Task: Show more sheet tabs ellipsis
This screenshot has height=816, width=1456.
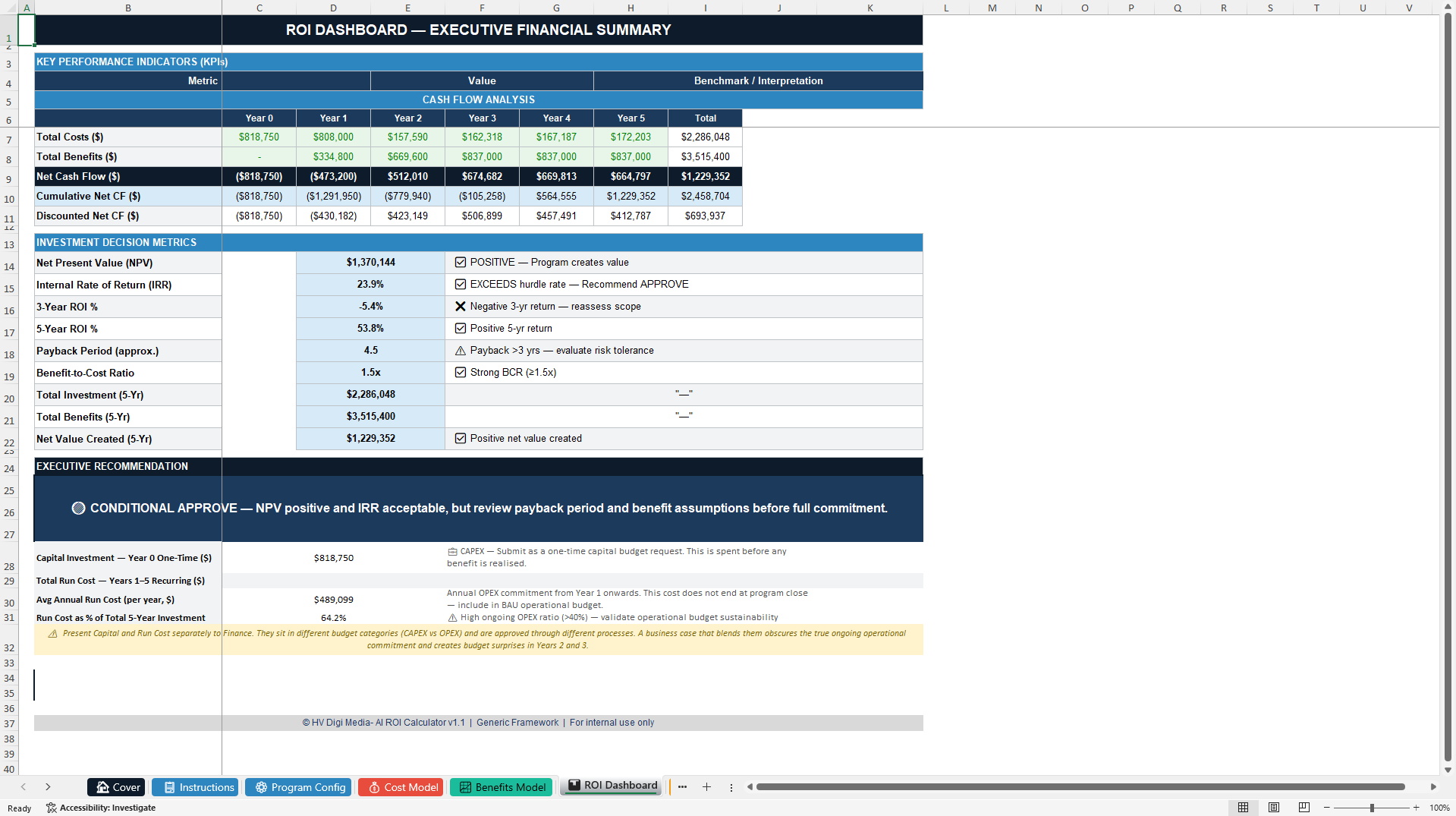Action: tap(682, 787)
